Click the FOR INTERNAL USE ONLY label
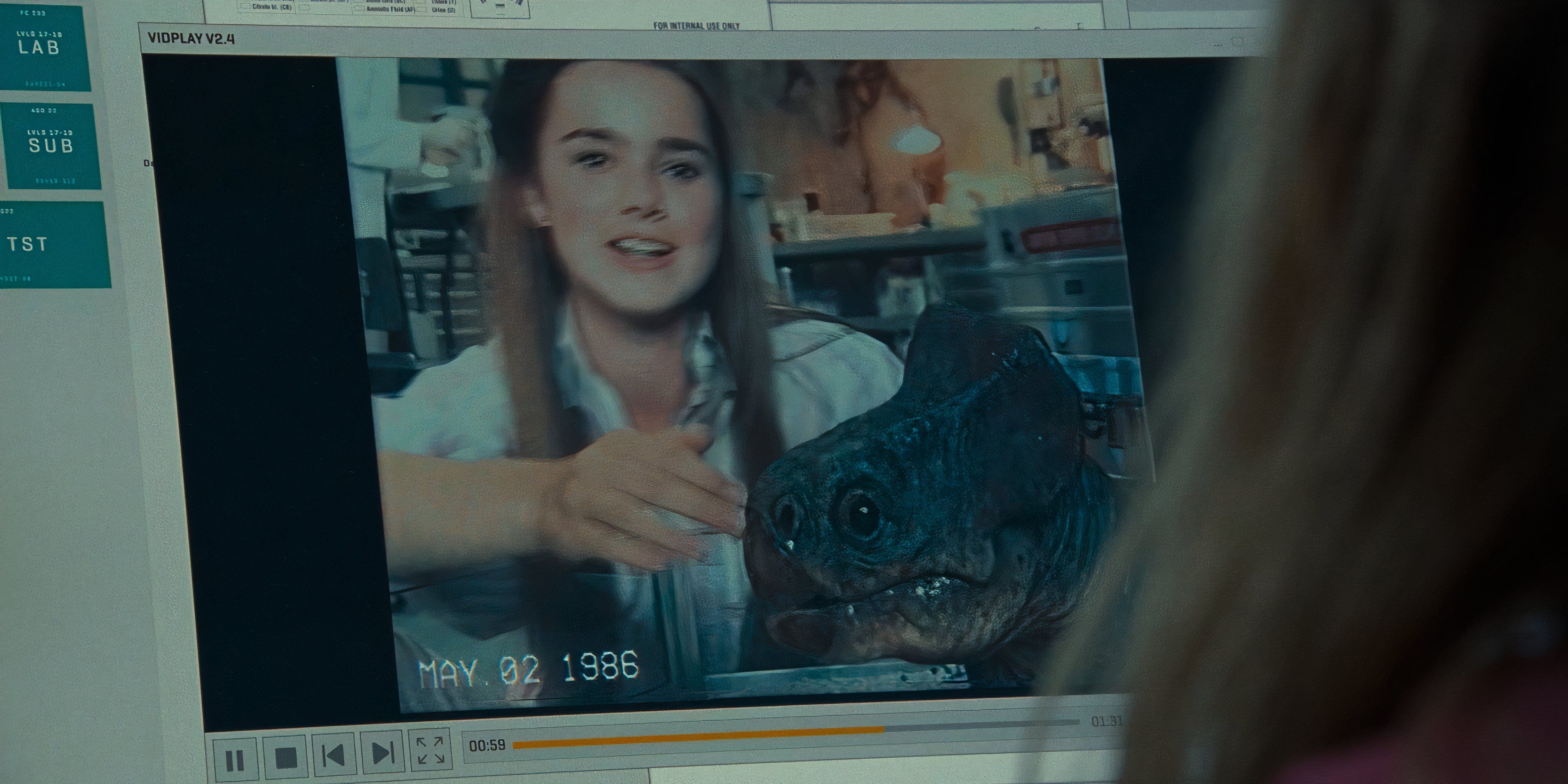This screenshot has height=784, width=1568. 696,26
